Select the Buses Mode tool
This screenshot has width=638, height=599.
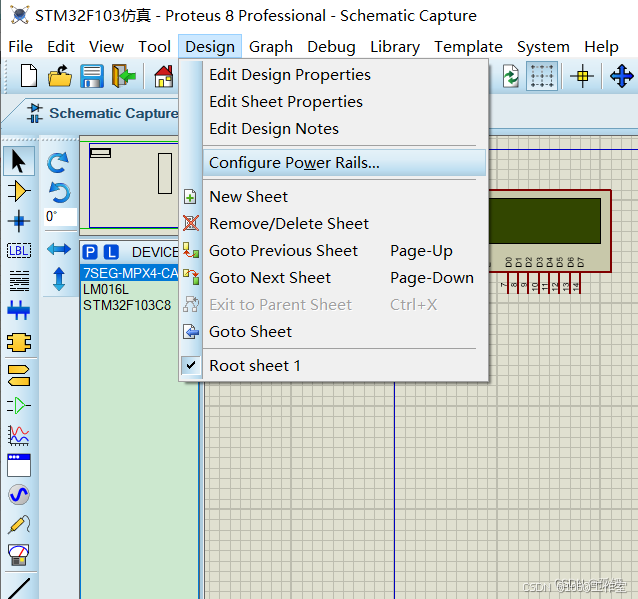(x=19, y=310)
